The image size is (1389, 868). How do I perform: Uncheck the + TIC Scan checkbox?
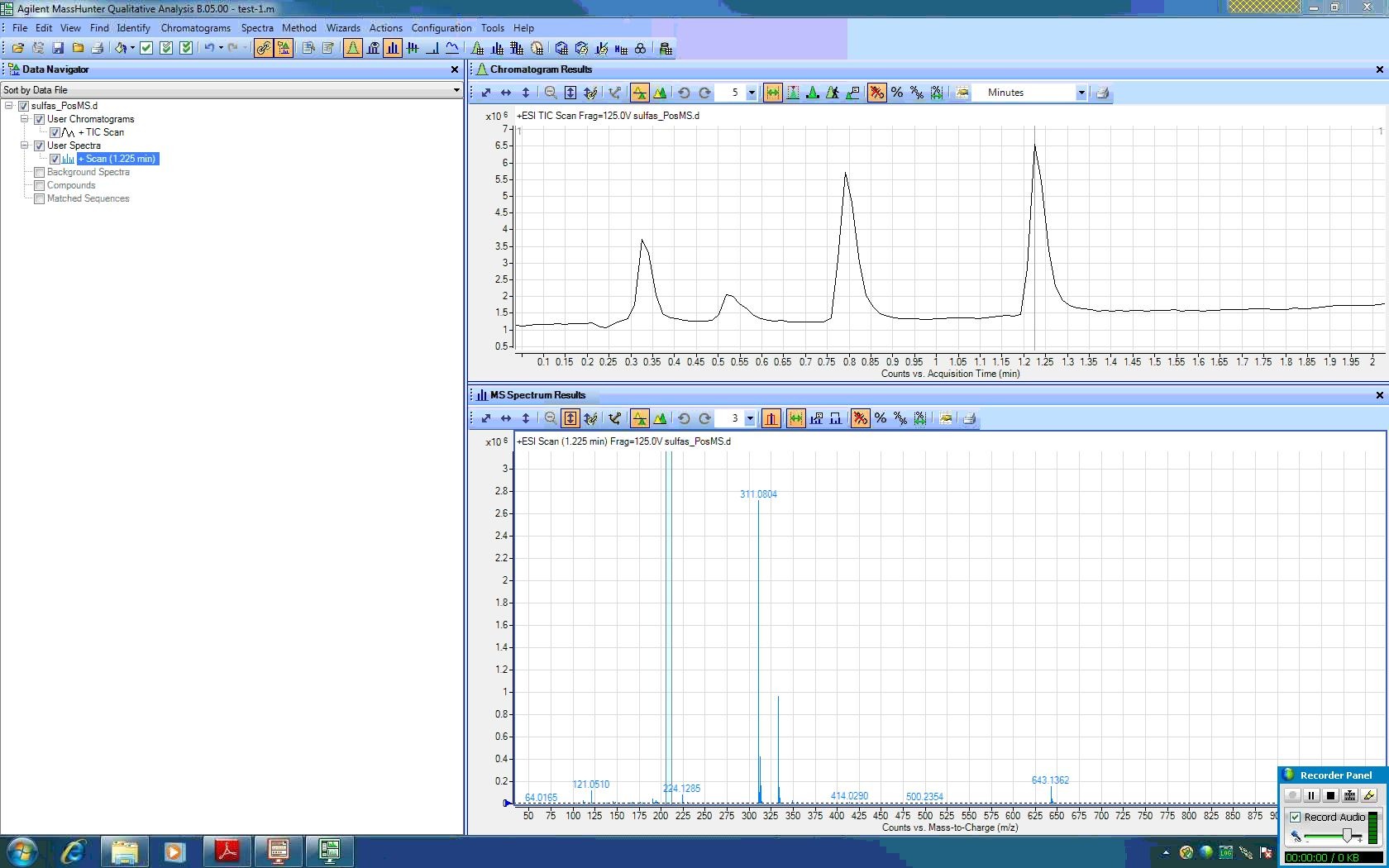55,132
